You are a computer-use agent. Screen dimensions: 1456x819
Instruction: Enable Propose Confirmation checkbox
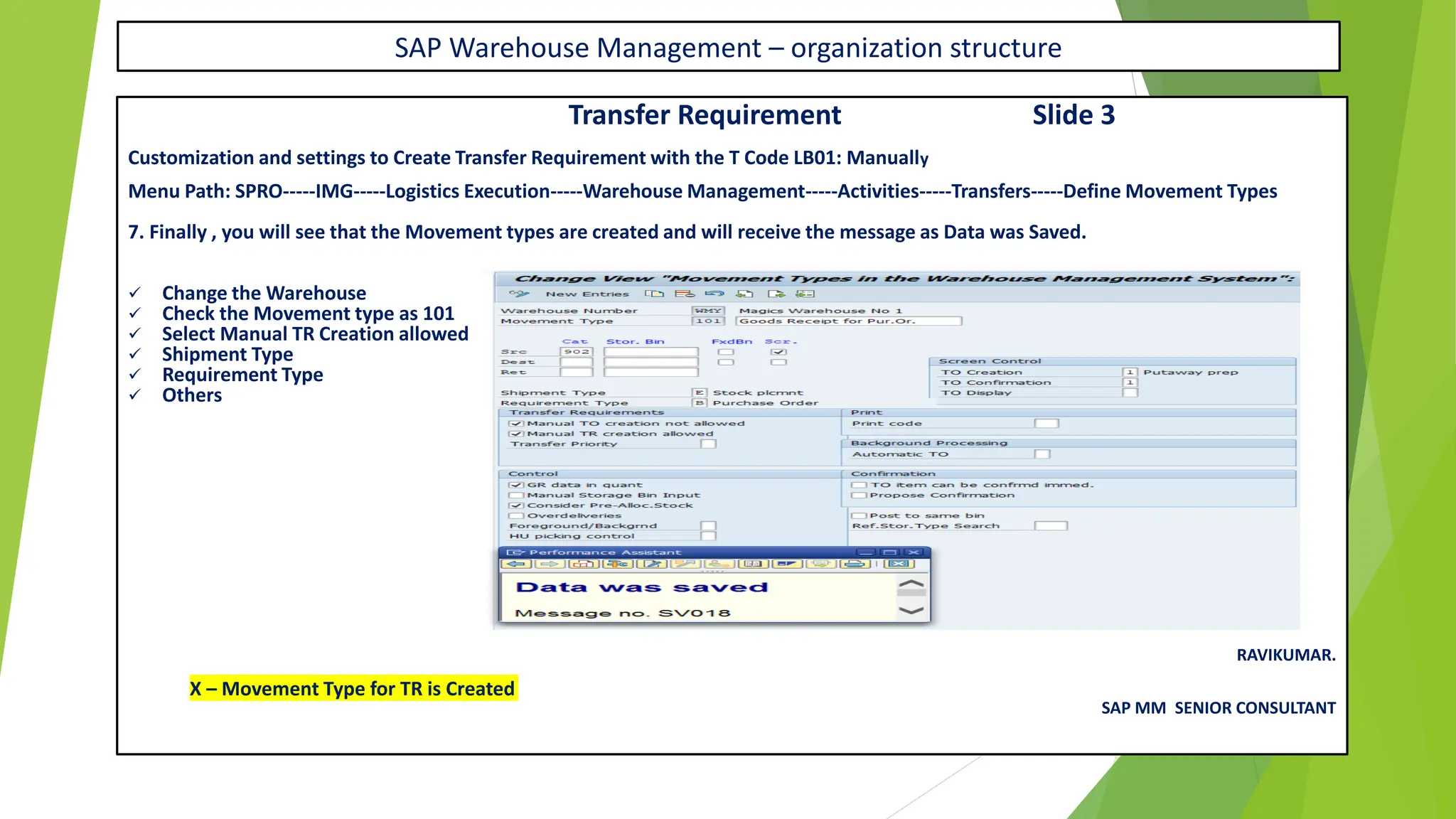tap(859, 496)
